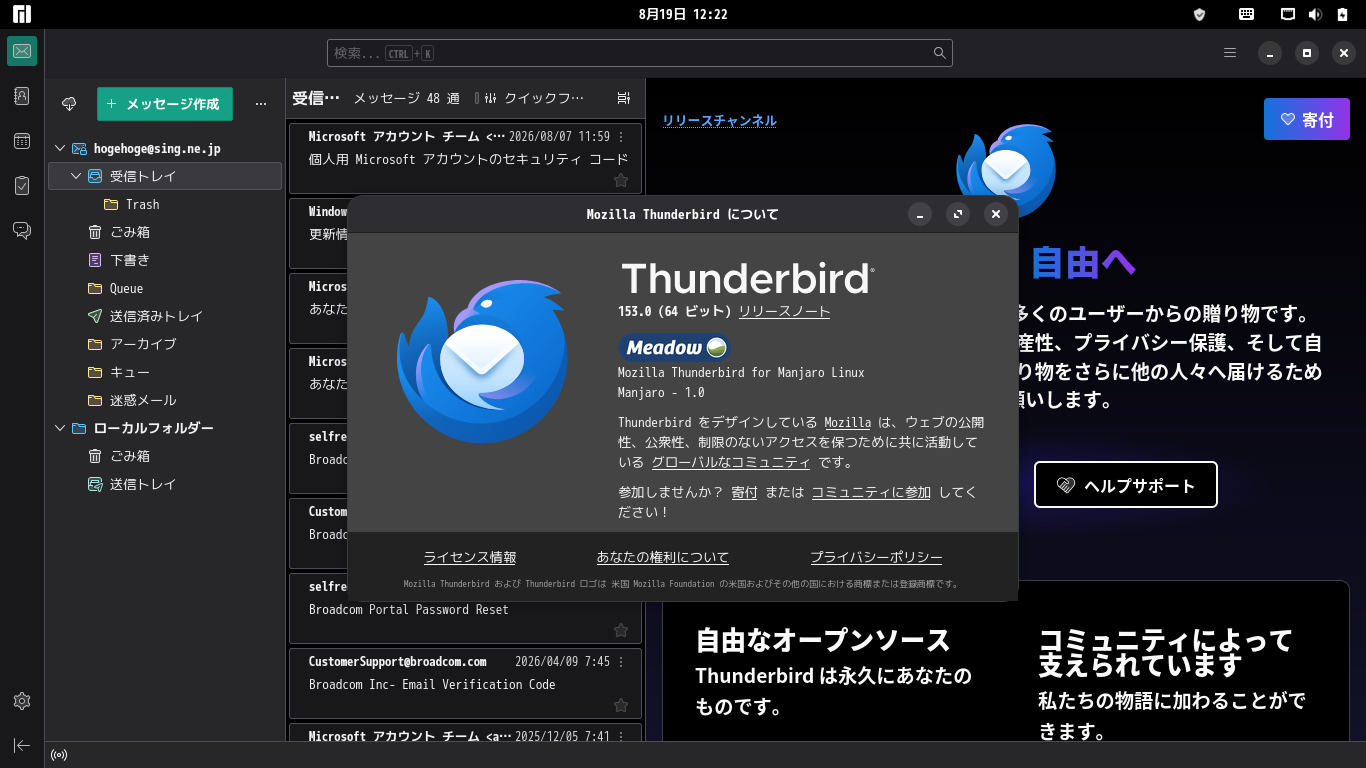Minimize the About Thunderbird dialog
This screenshot has height=768, width=1366.
click(920, 214)
